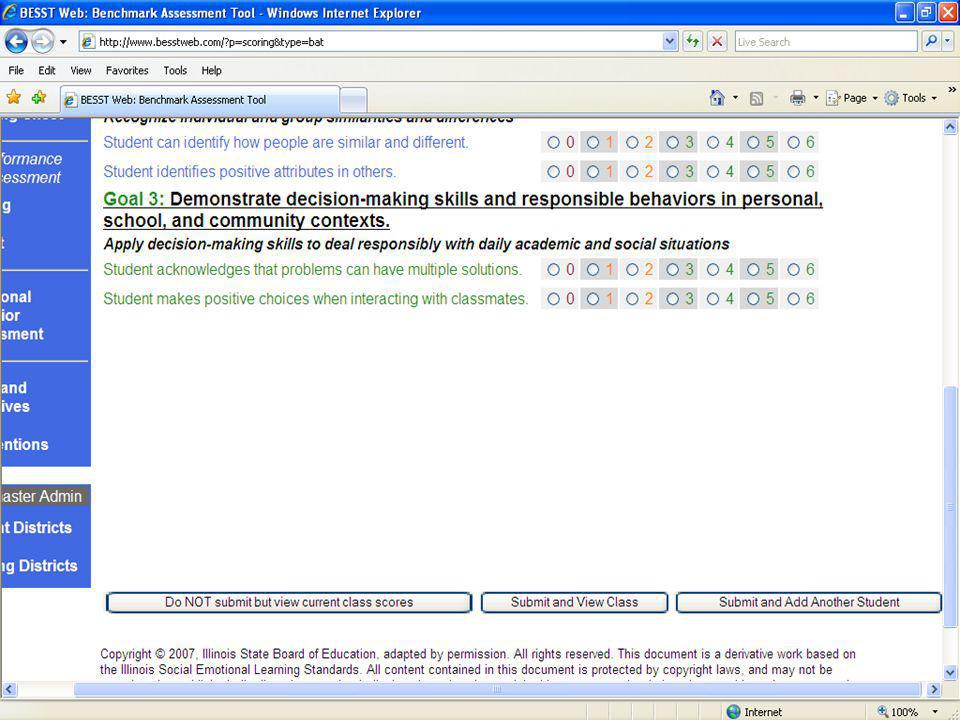Viewport: 960px width, 720px height.
Task: Click the red Stop loading icon
Action: (717, 42)
